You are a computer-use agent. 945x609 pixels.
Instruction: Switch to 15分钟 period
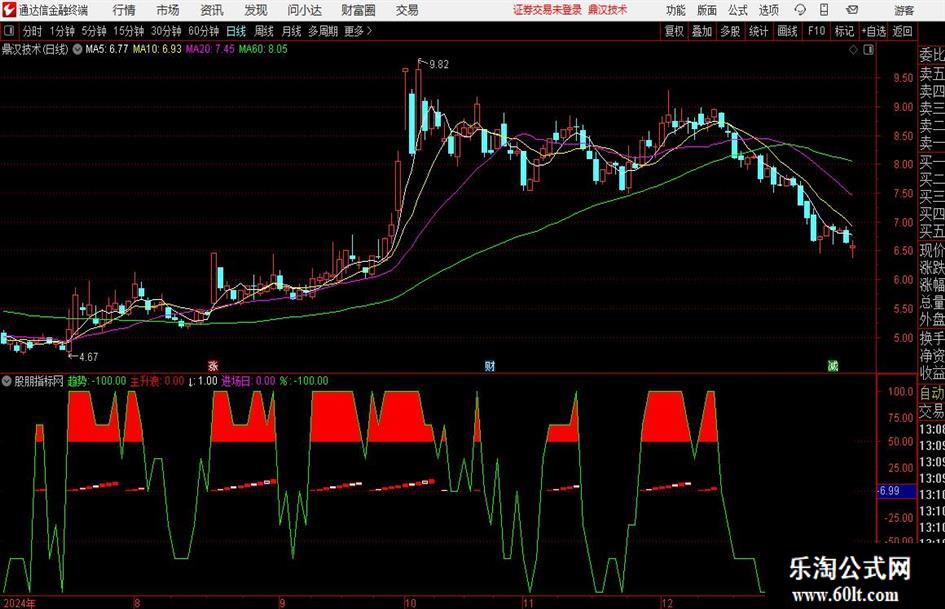point(129,31)
